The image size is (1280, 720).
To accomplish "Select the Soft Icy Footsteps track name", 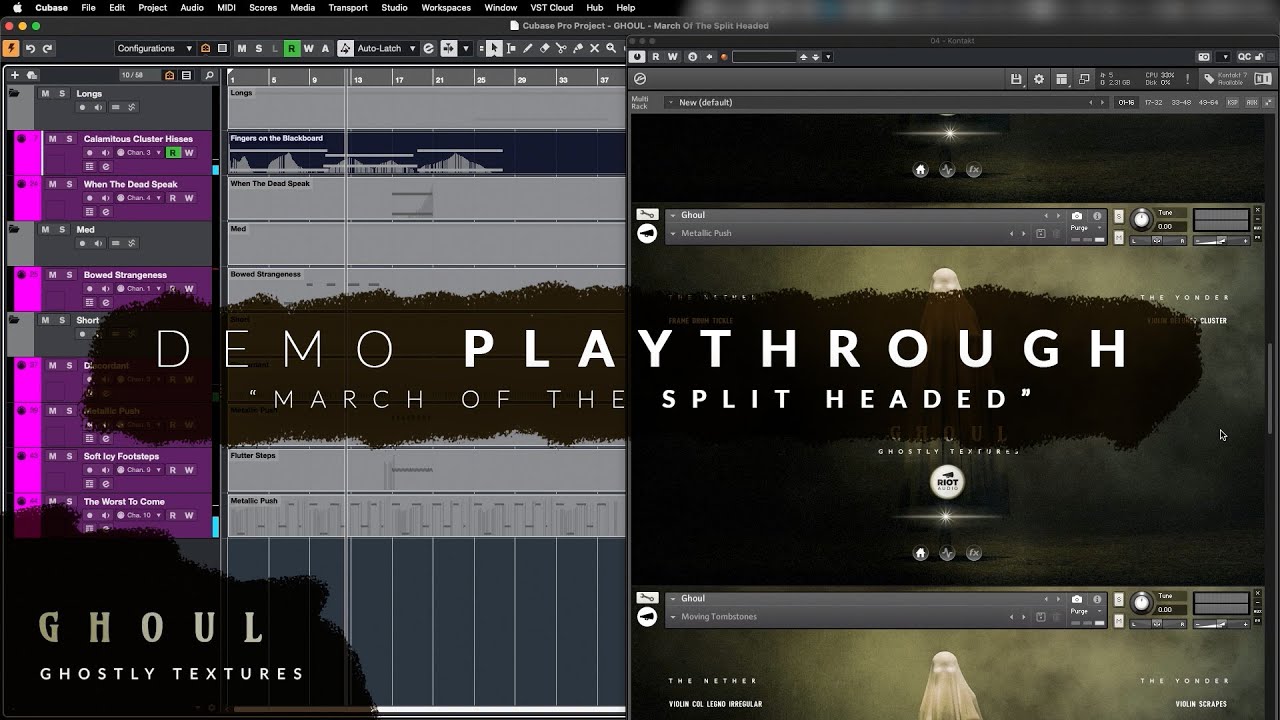I will tap(121, 456).
